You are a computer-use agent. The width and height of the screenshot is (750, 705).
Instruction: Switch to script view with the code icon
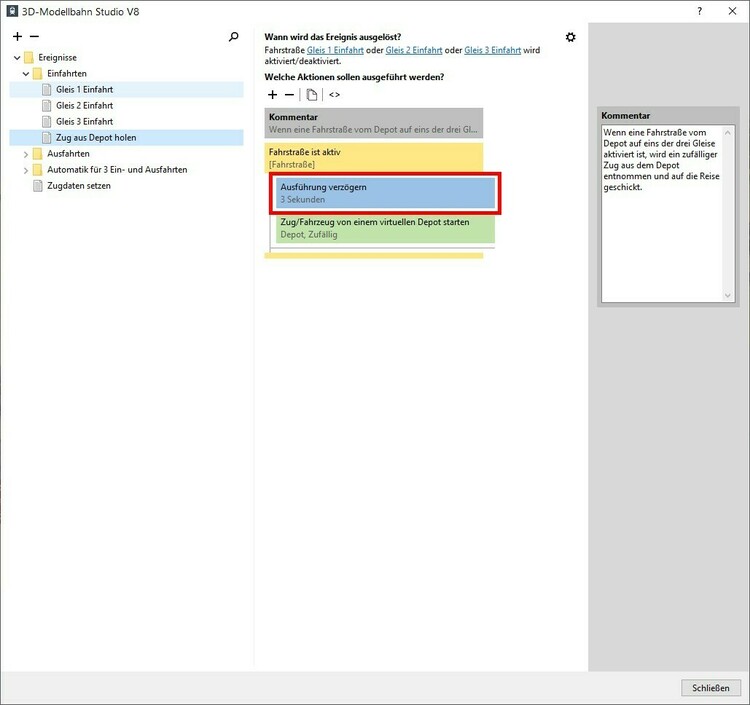pyautogui.click(x=334, y=95)
